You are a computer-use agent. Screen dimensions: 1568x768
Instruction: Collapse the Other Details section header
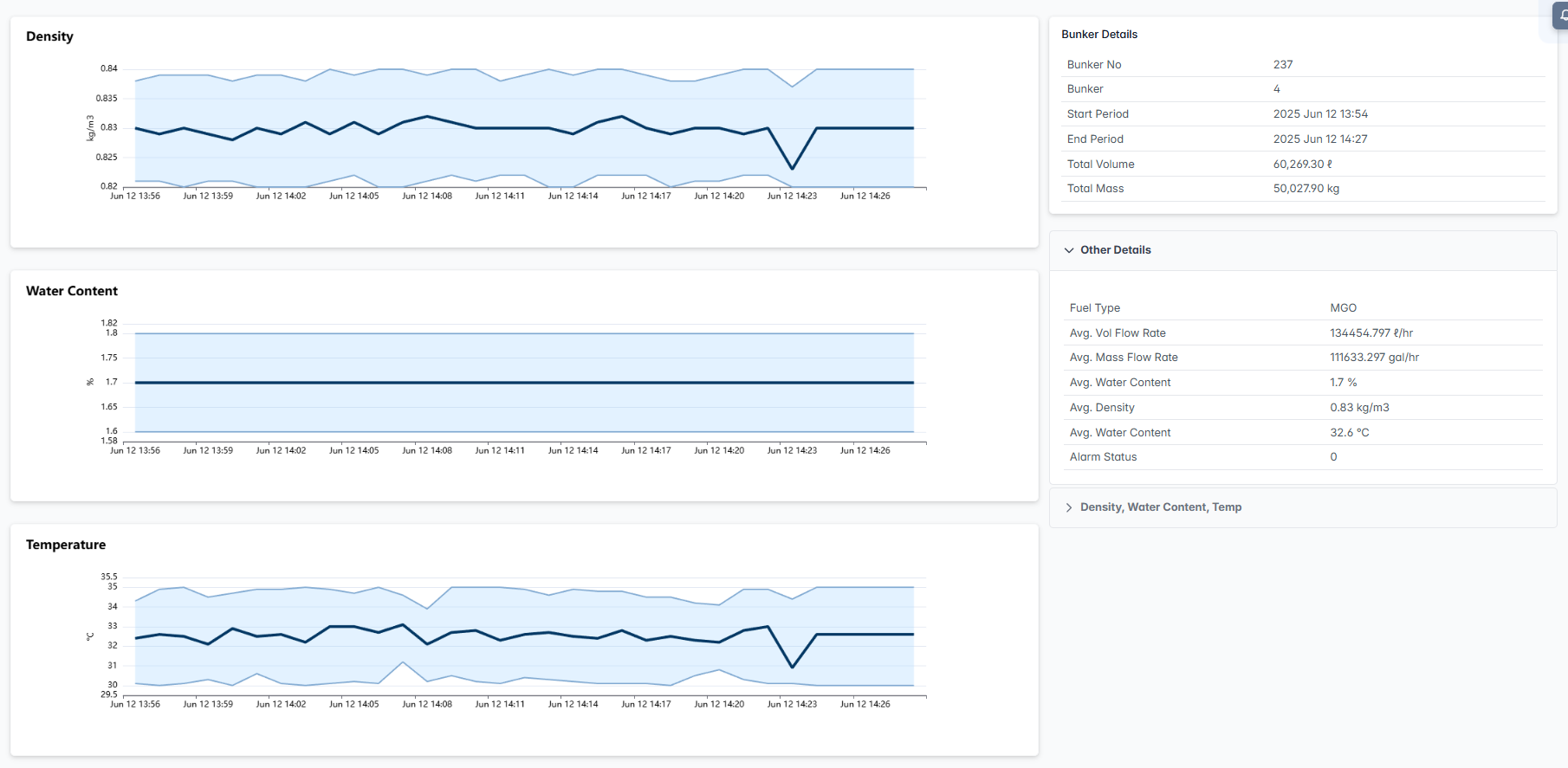[1116, 250]
